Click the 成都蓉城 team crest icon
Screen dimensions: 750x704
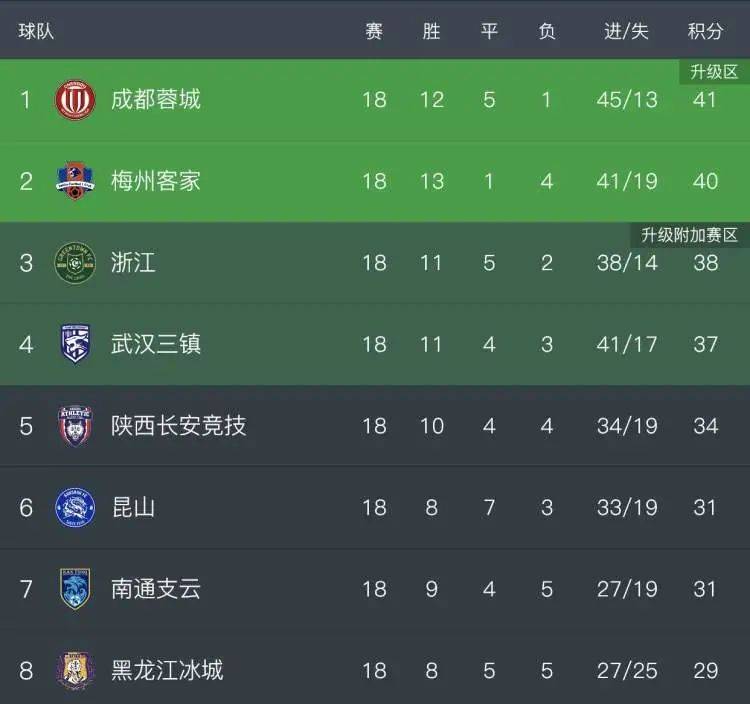coord(75,99)
